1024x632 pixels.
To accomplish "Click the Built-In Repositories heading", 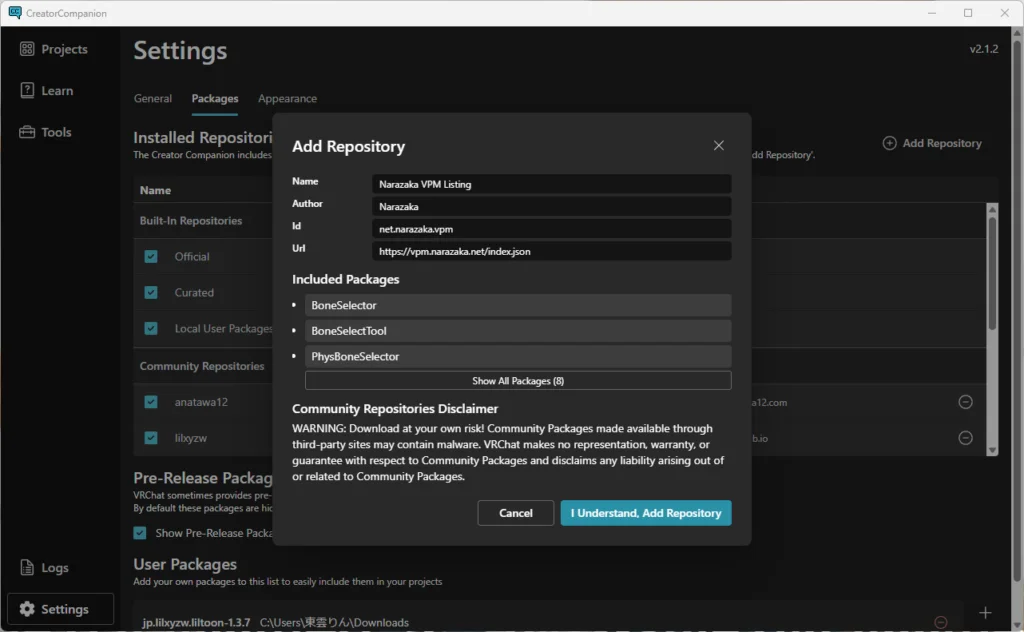I will (191, 221).
